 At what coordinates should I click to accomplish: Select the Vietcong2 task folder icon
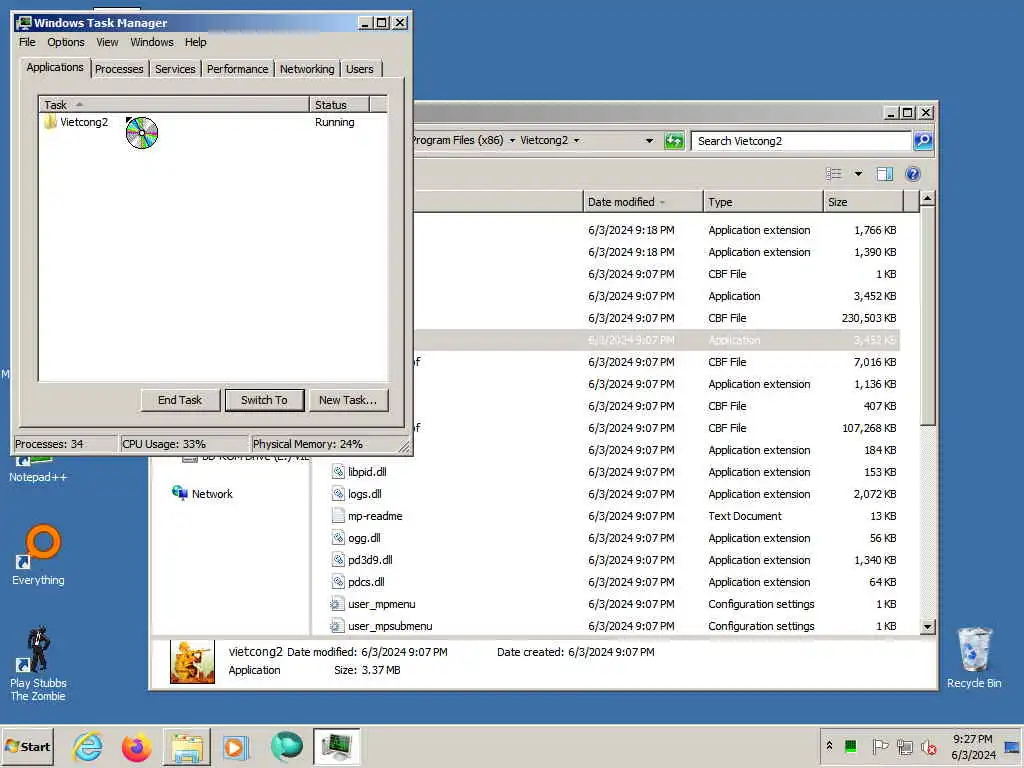click(x=50, y=122)
